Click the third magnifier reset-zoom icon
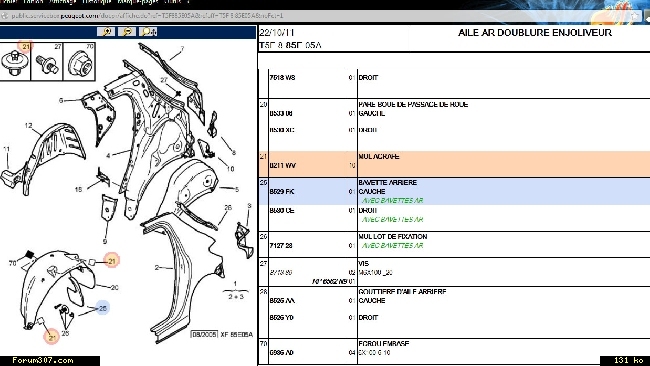 point(148,32)
